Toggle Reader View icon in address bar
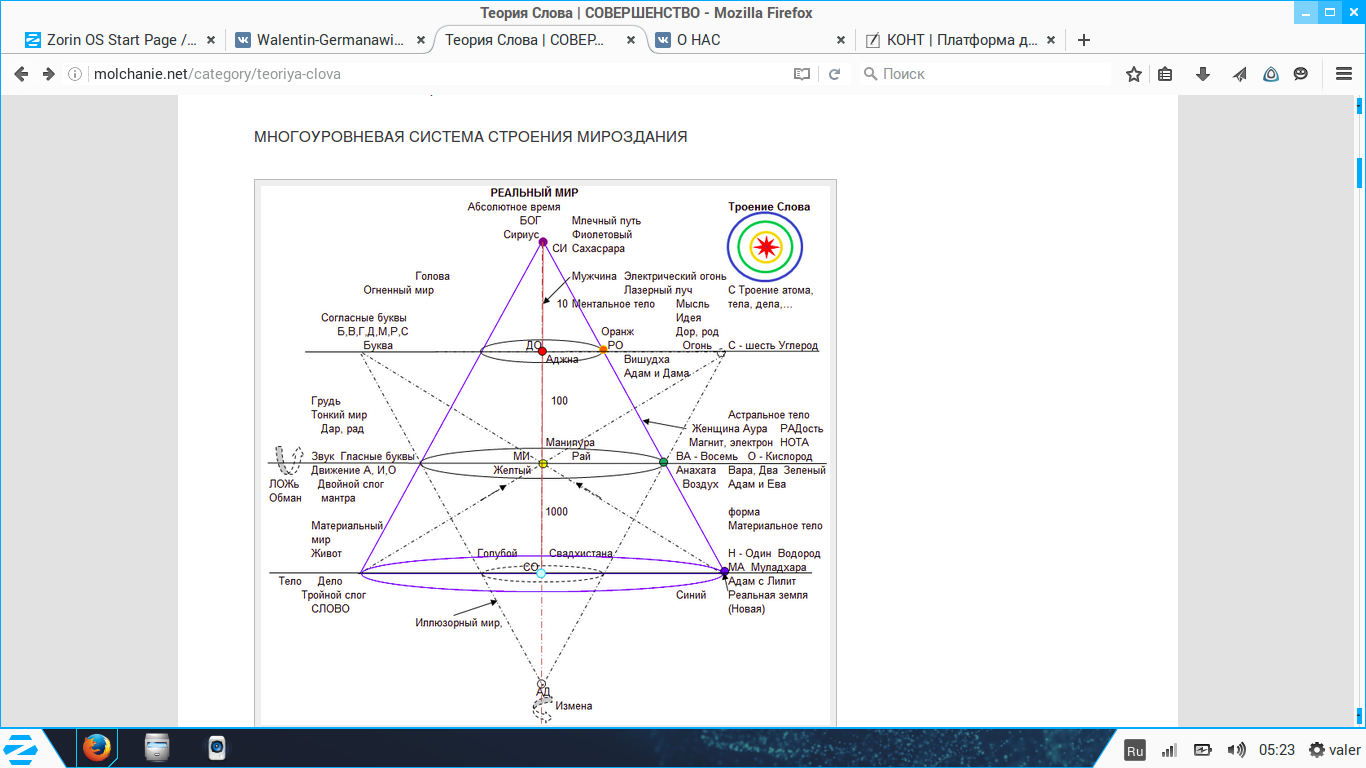 click(802, 74)
